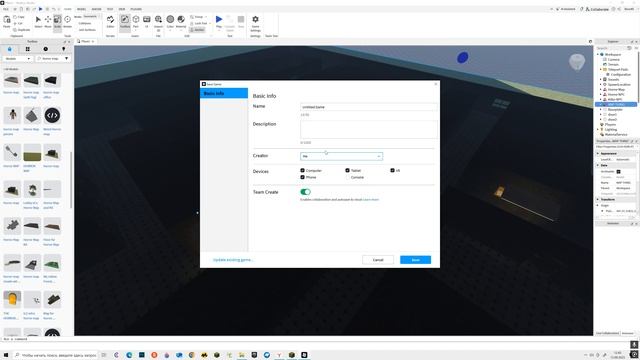Expand Workspace node in Explorer
The width and height of the screenshot is (640, 360).
pos(598,54)
